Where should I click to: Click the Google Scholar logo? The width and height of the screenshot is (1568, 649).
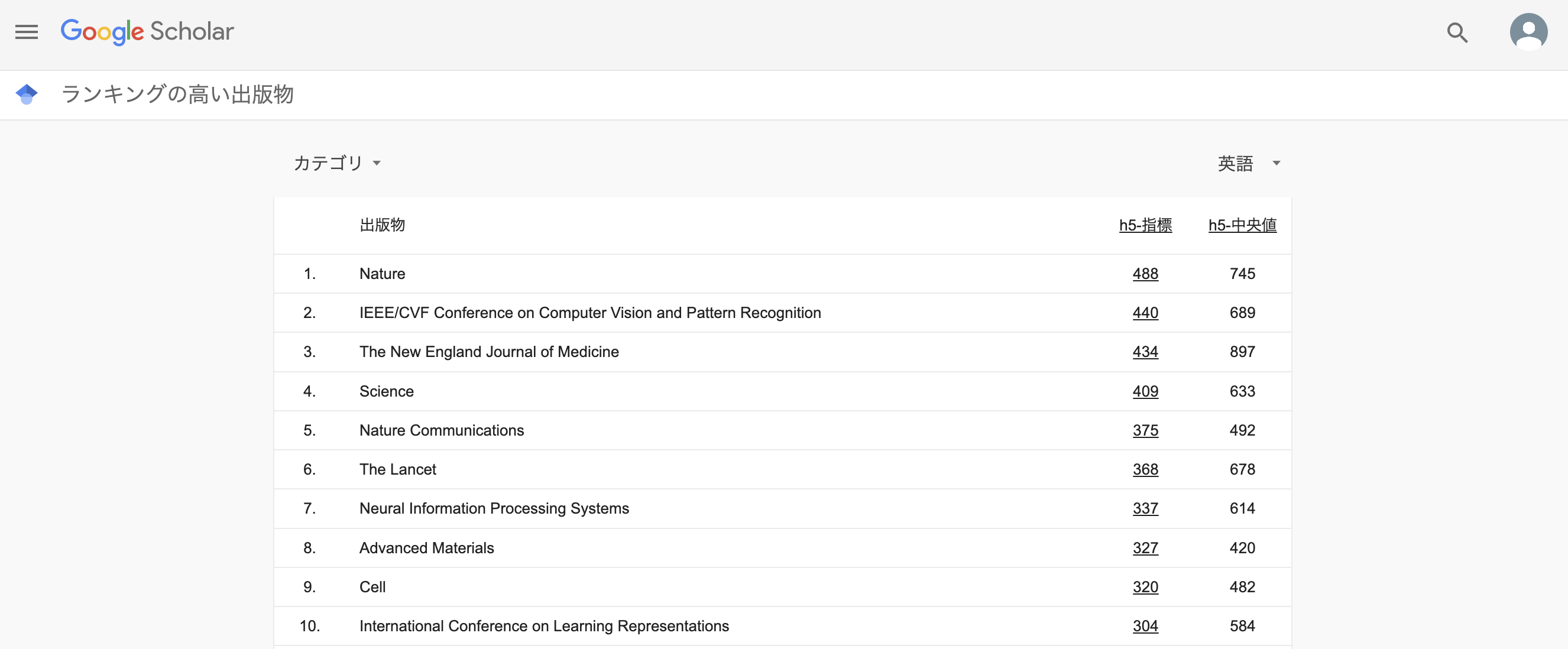coord(147,32)
